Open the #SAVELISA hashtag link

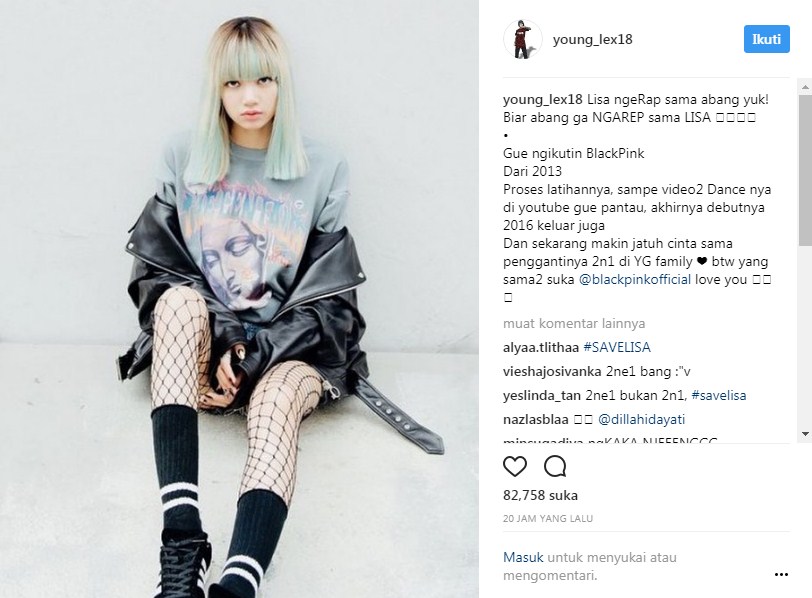pyautogui.click(x=617, y=347)
